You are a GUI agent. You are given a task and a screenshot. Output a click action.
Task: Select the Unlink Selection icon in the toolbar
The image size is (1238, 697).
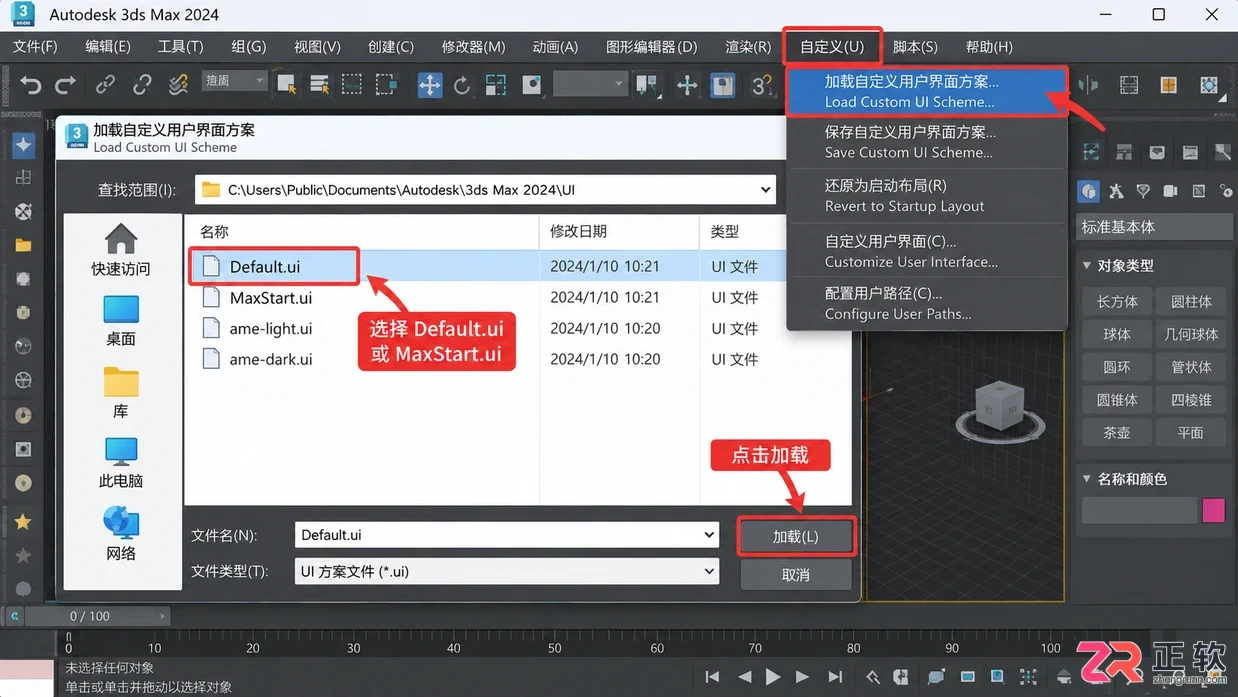point(142,86)
